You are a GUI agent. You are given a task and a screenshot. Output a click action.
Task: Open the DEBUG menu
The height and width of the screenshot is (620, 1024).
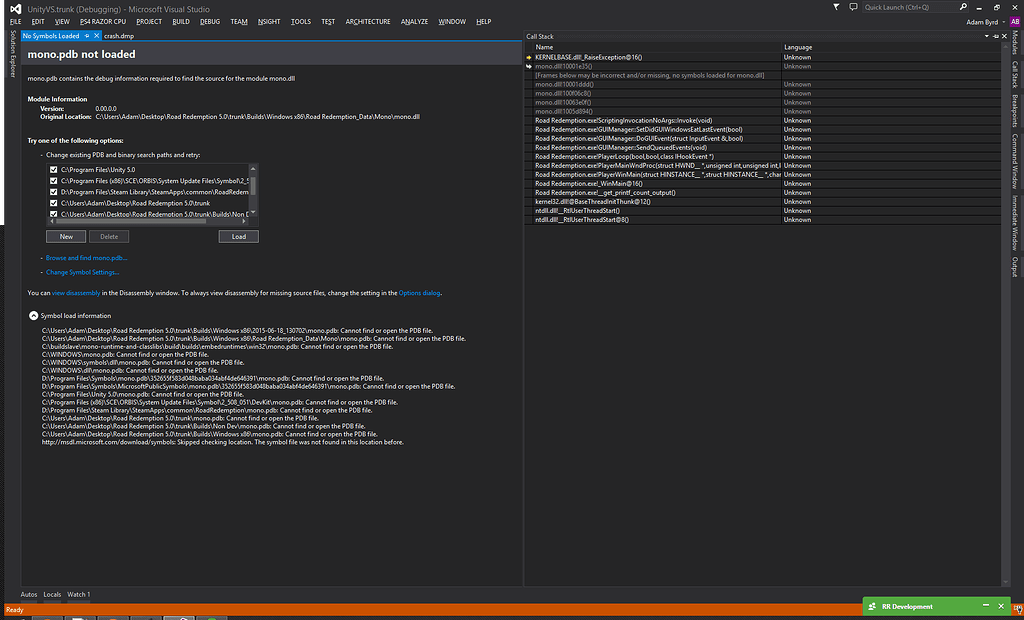click(210, 21)
